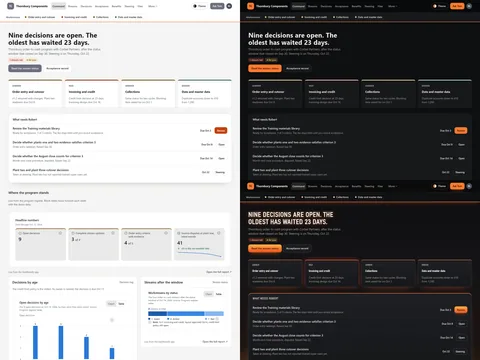Open the Acceptance tab in light panel

click(x=102, y=6)
